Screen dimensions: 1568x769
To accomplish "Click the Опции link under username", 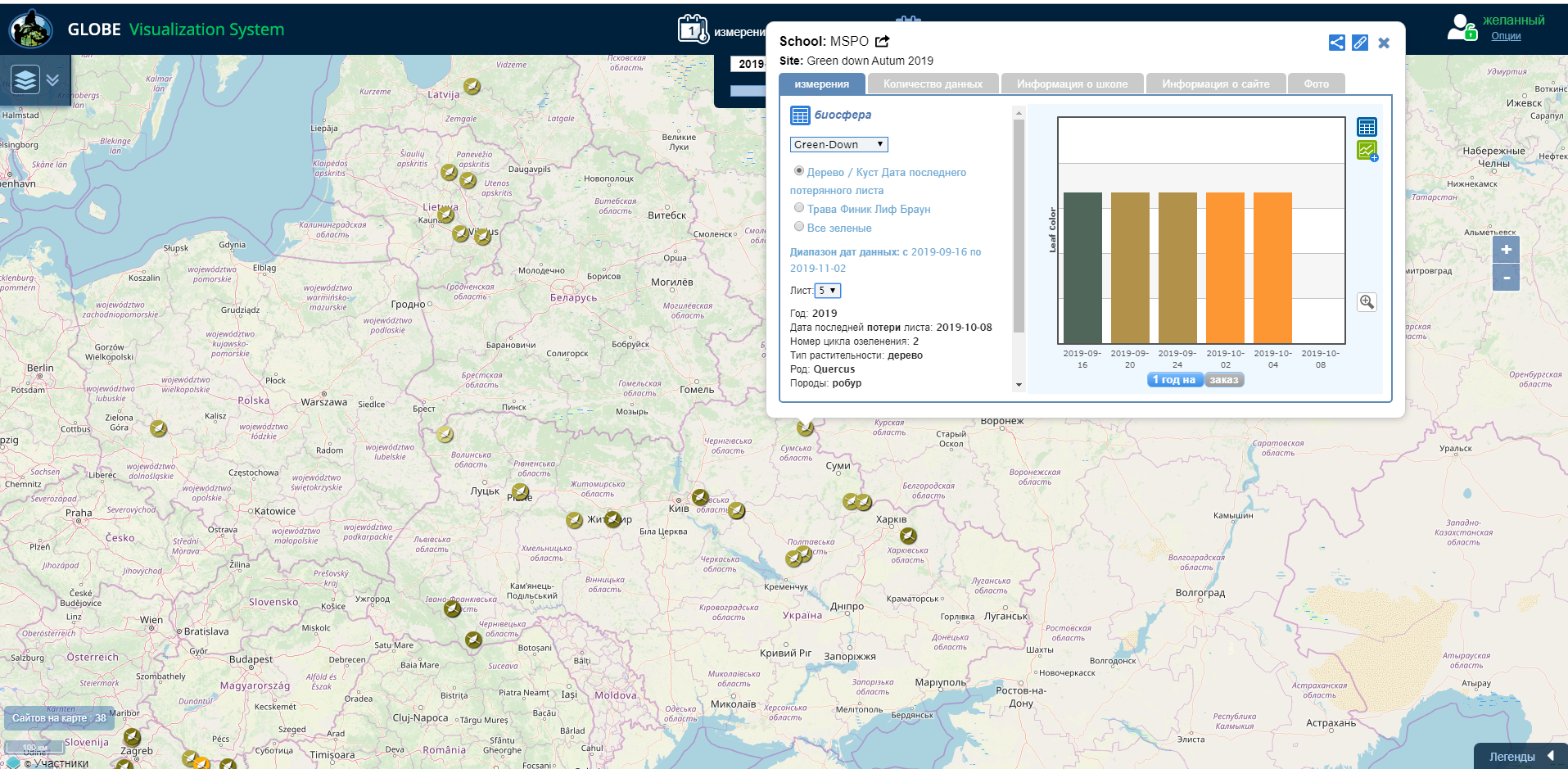I will pyautogui.click(x=1505, y=36).
